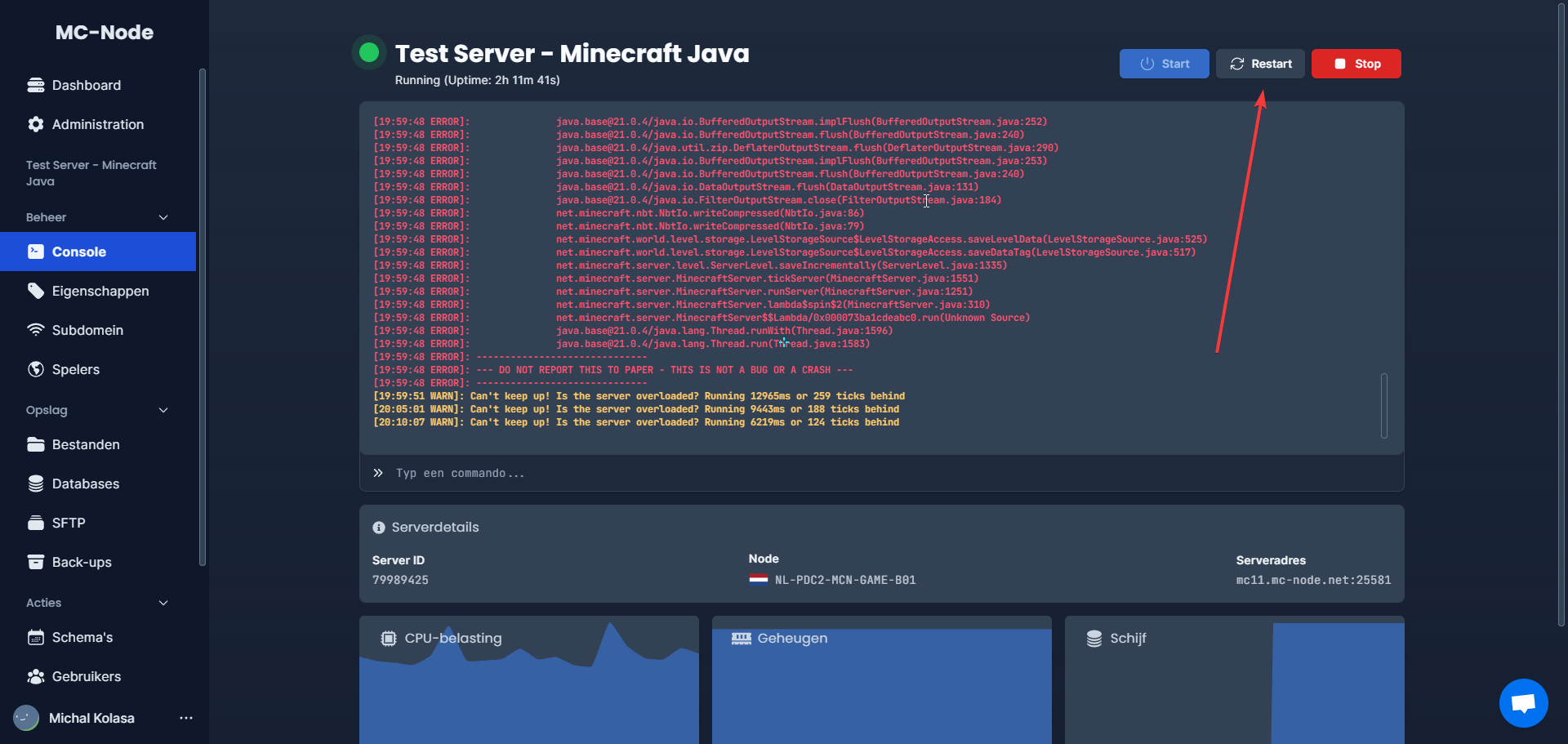Click the 'Test Server - Minecraft Java' sidebar label
This screenshot has width=1568, height=744.
(x=91, y=173)
